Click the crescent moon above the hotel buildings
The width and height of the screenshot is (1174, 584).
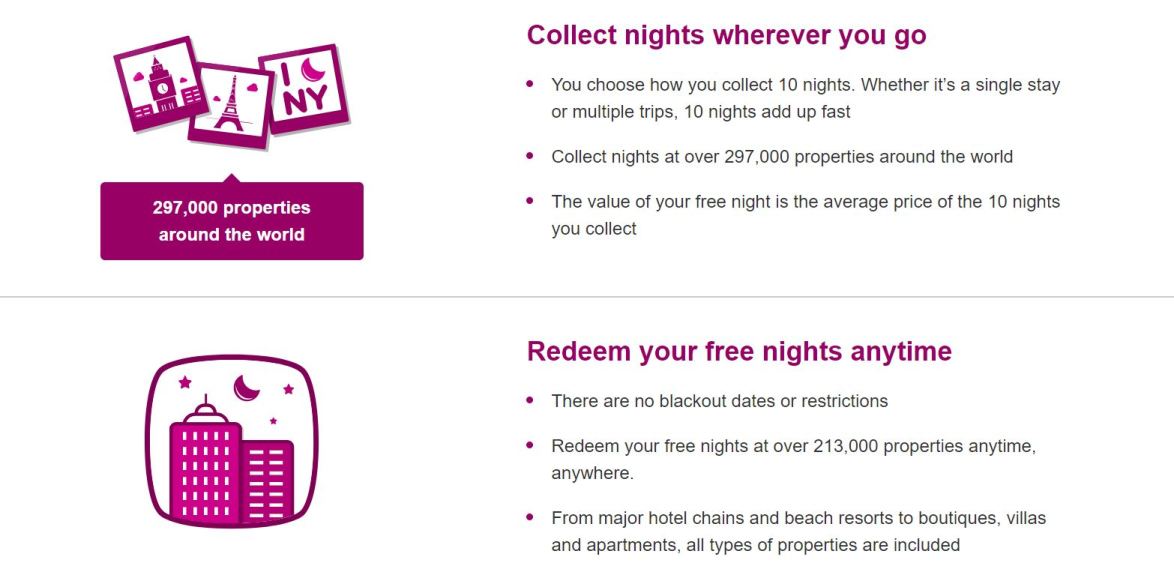[x=246, y=387]
